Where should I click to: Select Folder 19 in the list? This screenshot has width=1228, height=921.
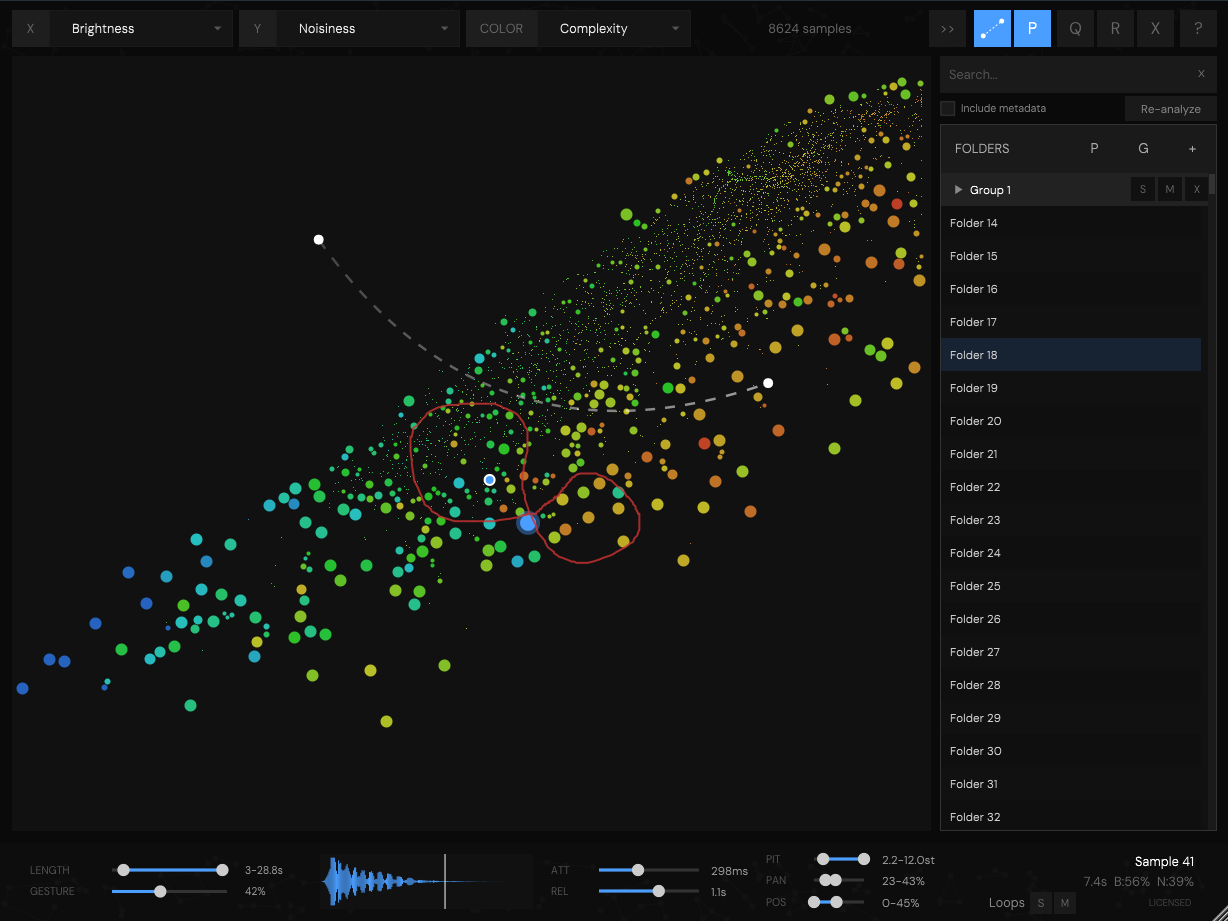(1071, 388)
